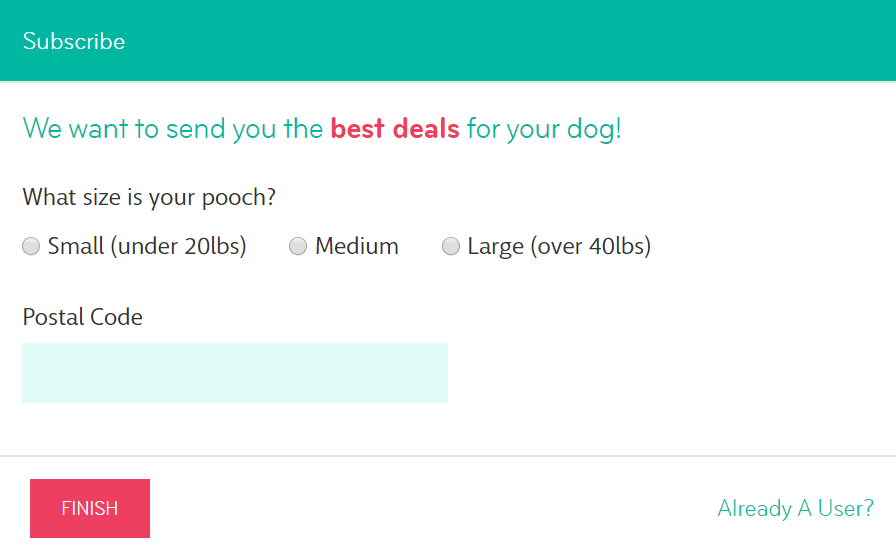Click the Subscribe title in the header
Screen dimensions: 896x560
[x=74, y=41]
